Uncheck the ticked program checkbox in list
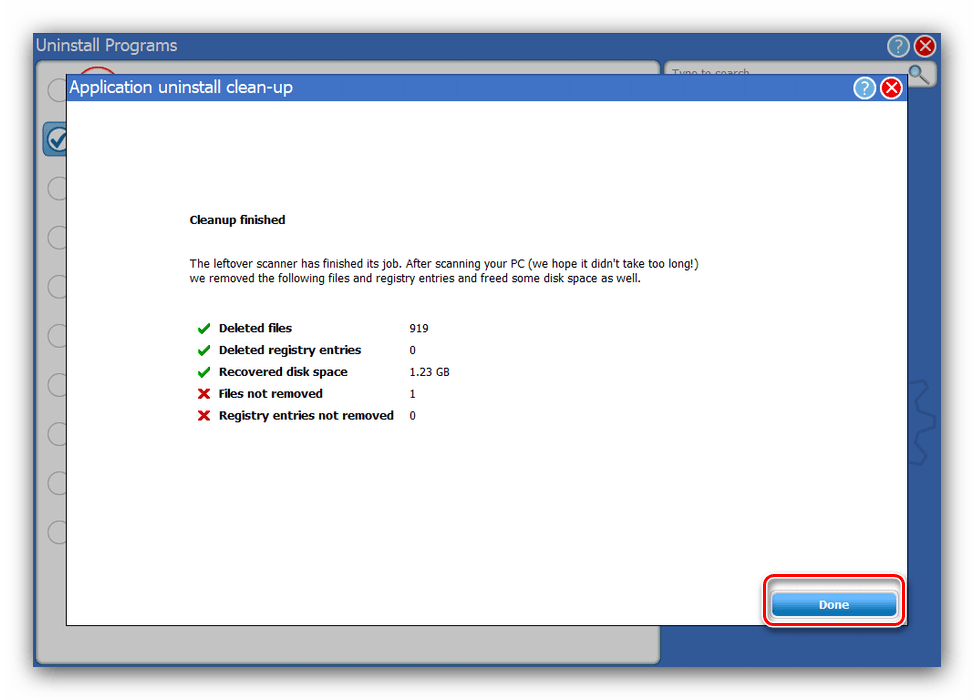The width and height of the screenshot is (974, 700). click(x=56, y=139)
